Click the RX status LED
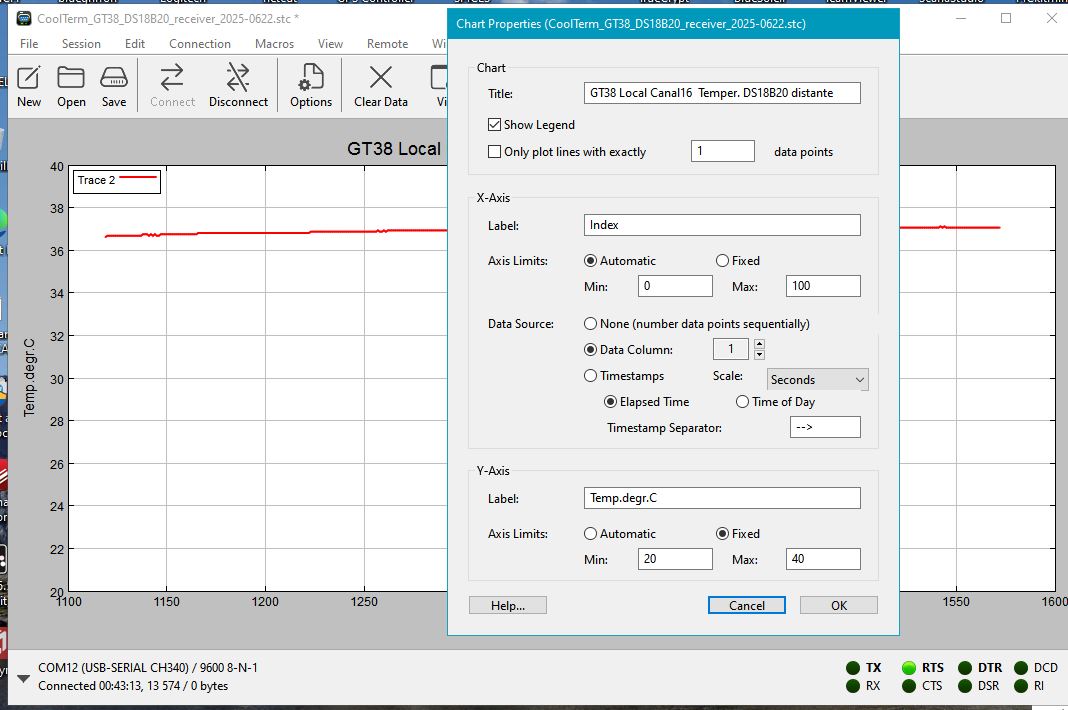 coord(853,686)
